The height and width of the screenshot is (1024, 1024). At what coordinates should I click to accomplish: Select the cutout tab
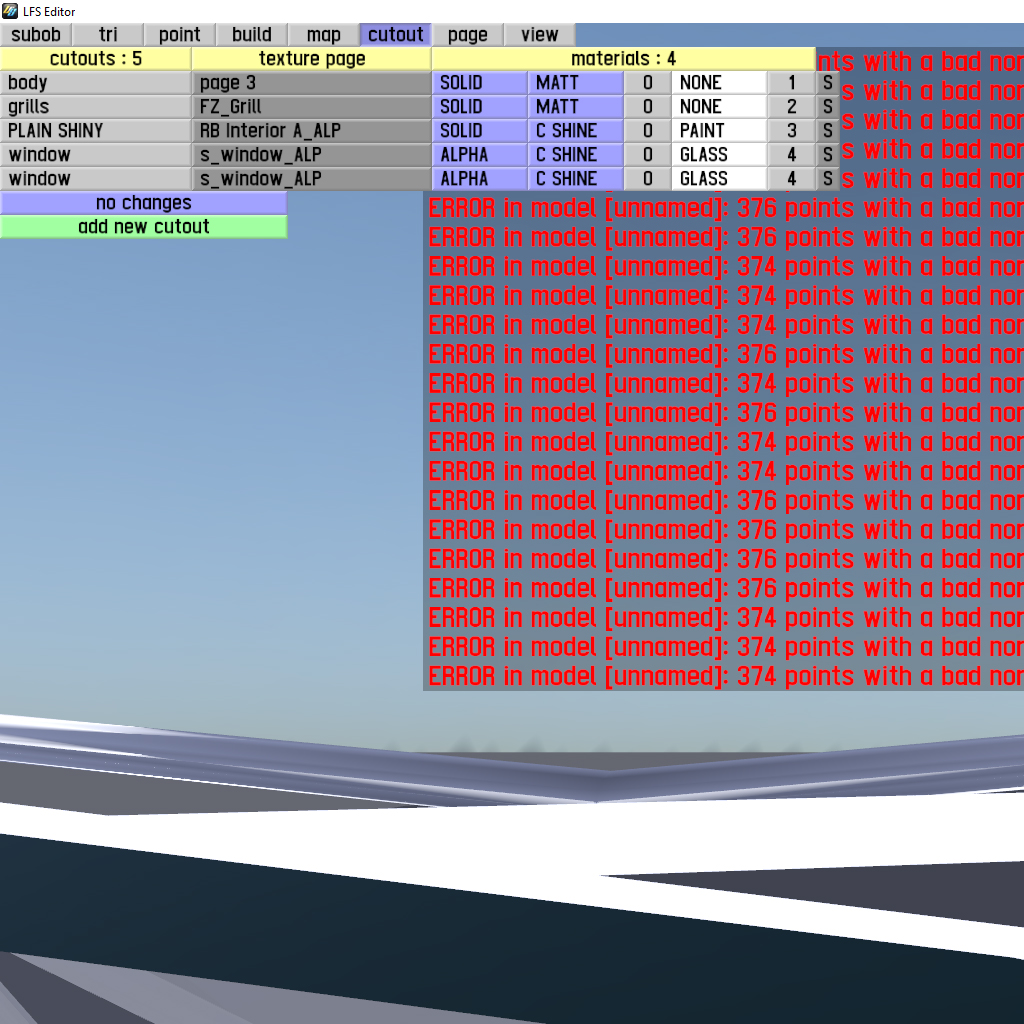point(395,35)
